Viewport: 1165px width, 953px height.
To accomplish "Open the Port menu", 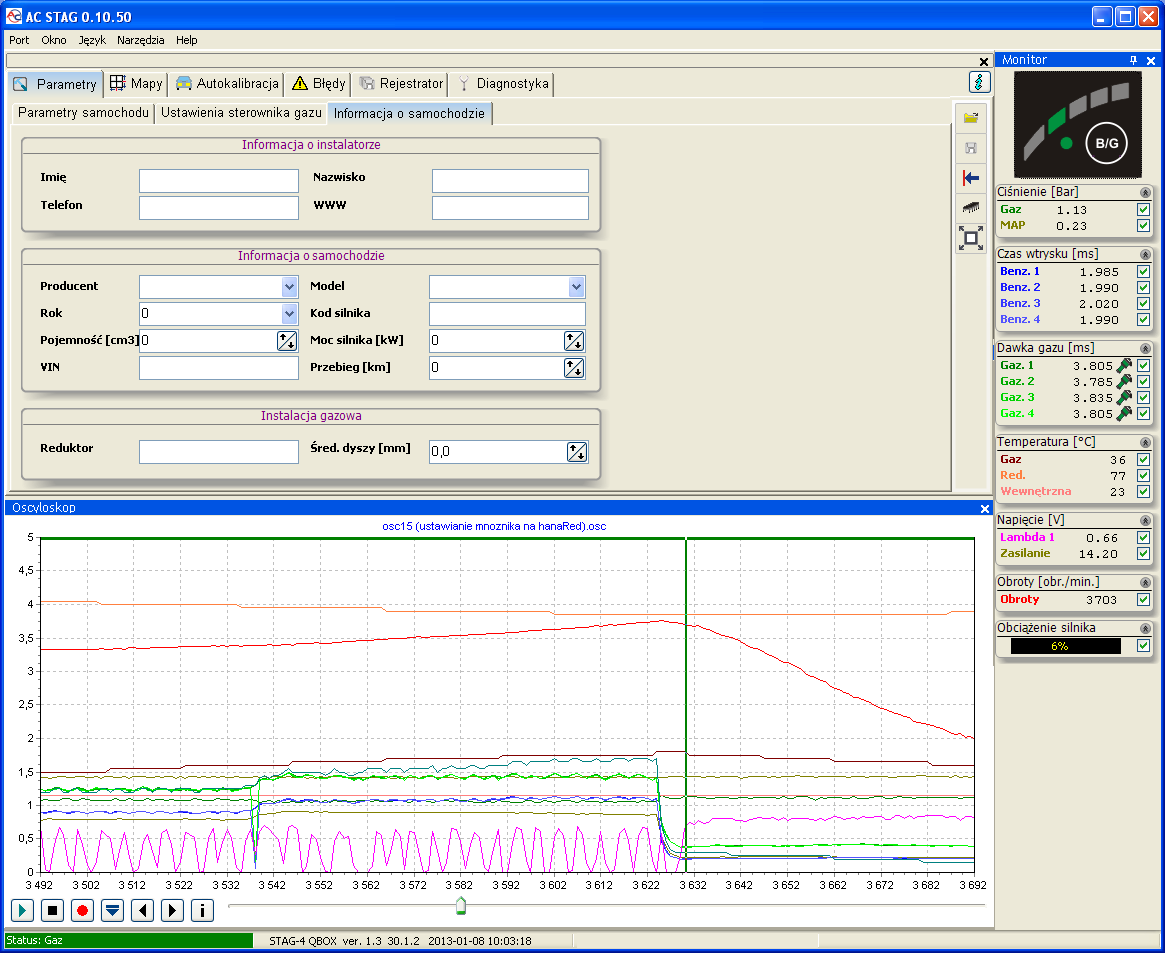I will click(19, 40).
